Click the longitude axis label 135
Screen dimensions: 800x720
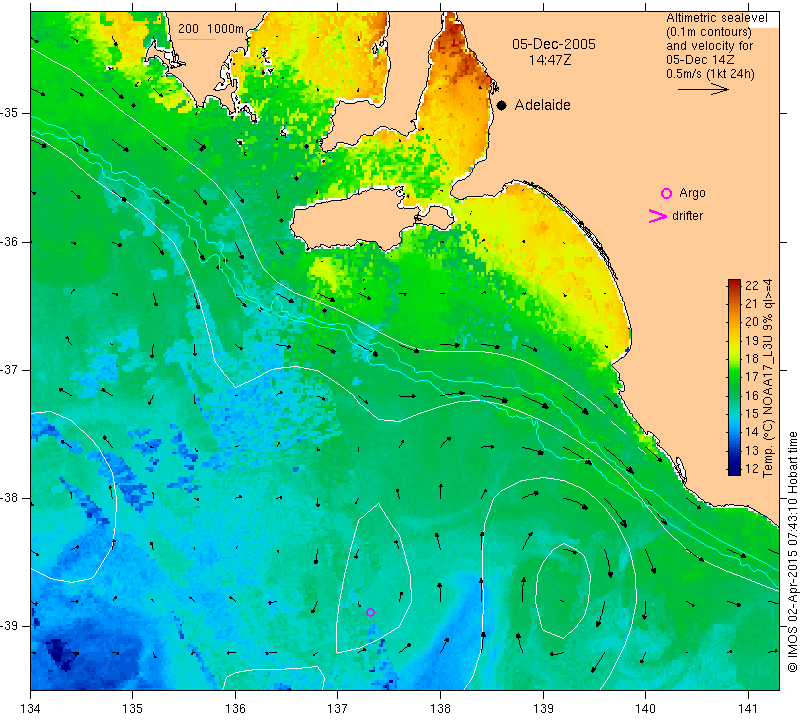(x=133, y=708)
